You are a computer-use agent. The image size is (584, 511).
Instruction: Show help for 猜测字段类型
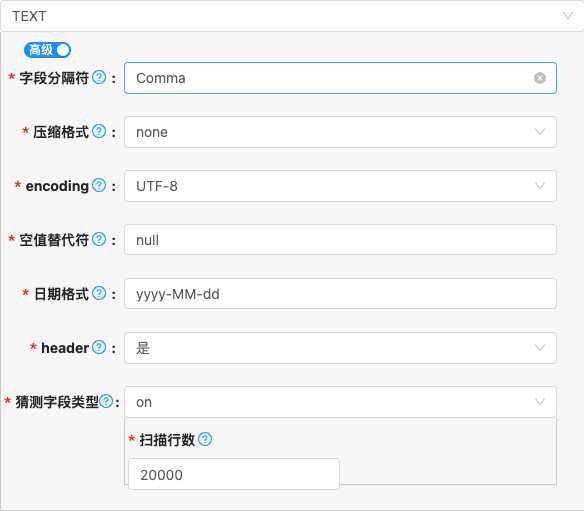[106, 401]
